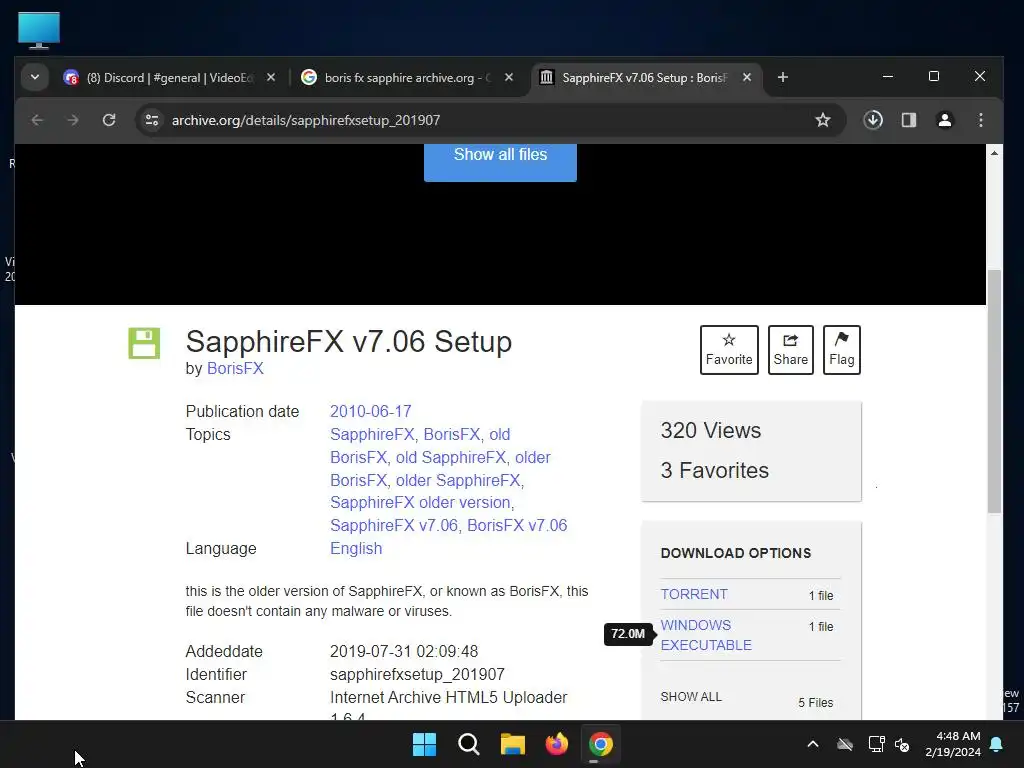The width and height of the screenshot is (1024, 768).
Task: Click the cloud sync tray icon
Action: (x=845, y=744)
